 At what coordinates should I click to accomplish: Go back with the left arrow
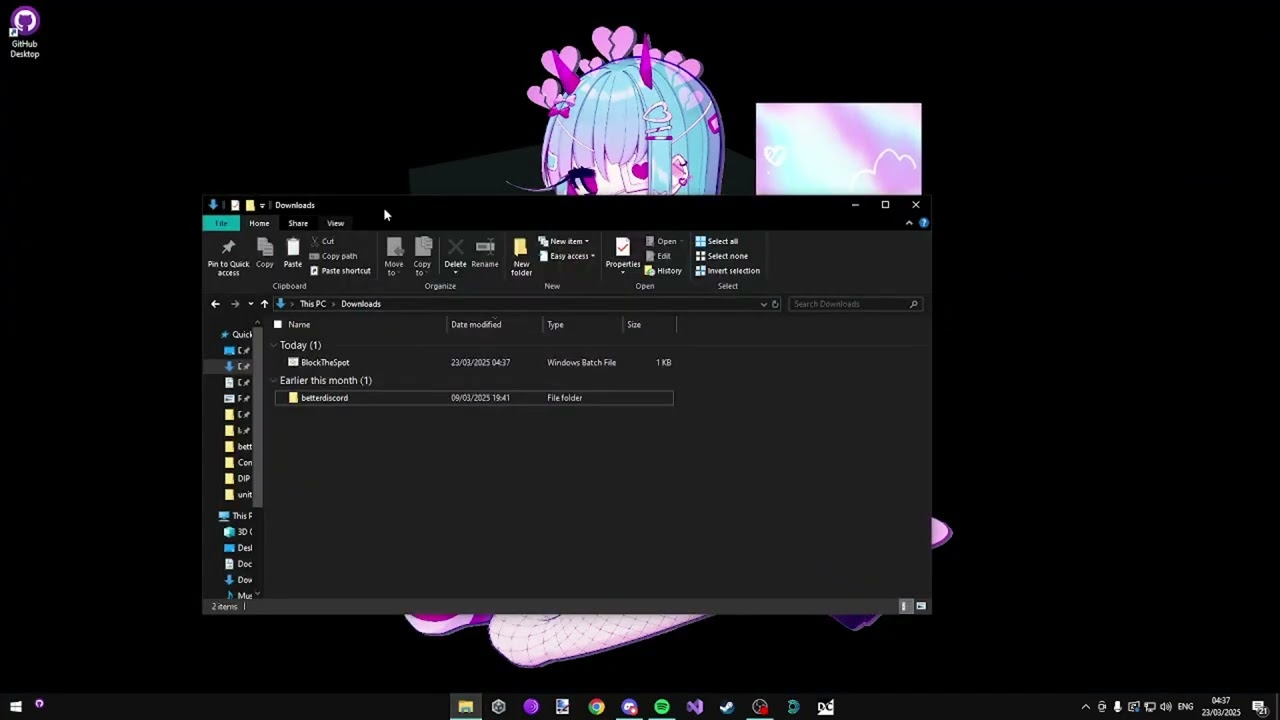click(x=215, y=304)
